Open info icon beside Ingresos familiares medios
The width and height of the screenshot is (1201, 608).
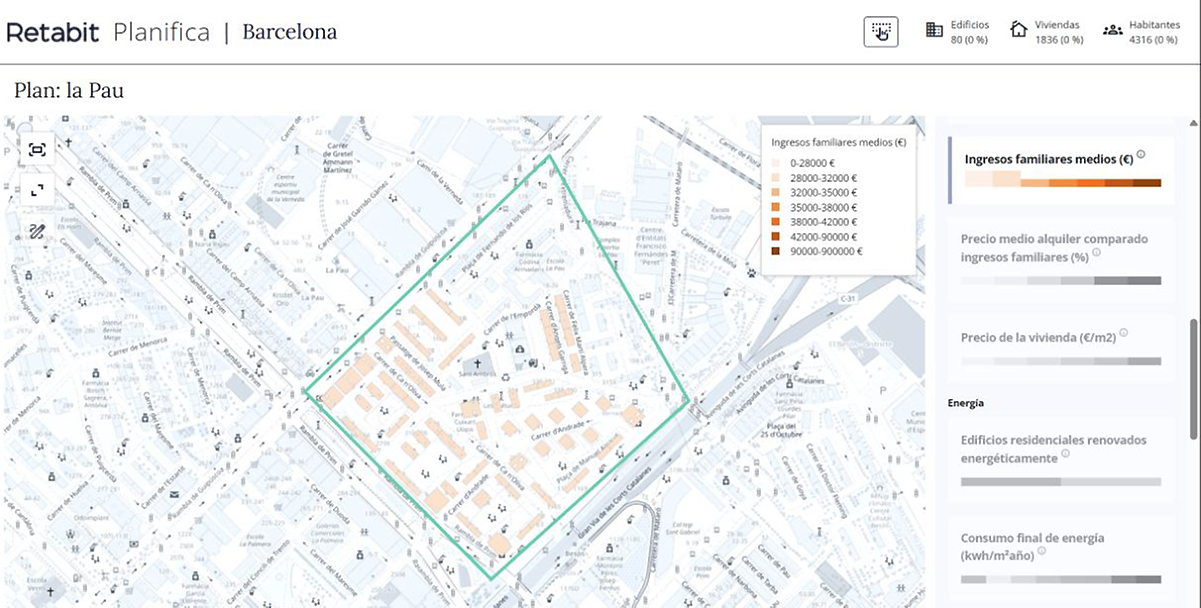point(1141,155)
